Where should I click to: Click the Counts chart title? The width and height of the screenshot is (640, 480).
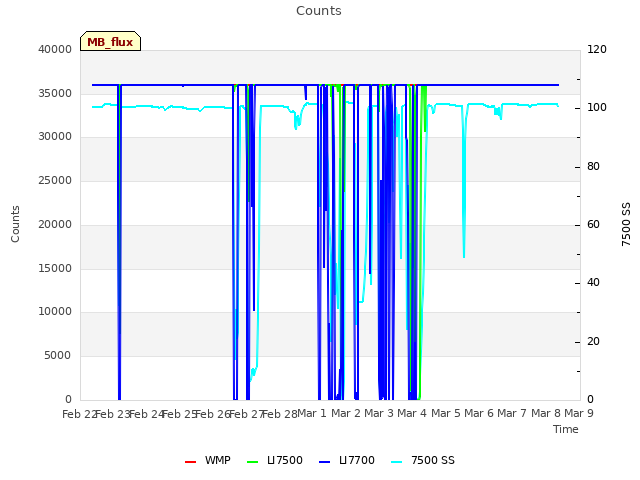(x=319, y=11)
